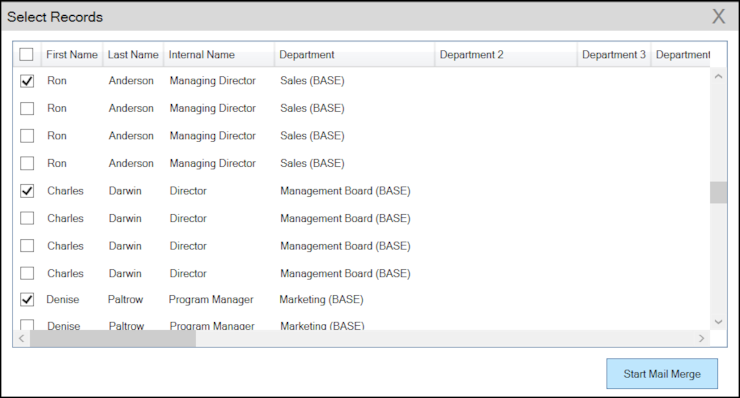Viewport: 740px width, 398px height.
Task: Select 'Director' in the checked Charles Darwin row
Action: tap(188, 191)
